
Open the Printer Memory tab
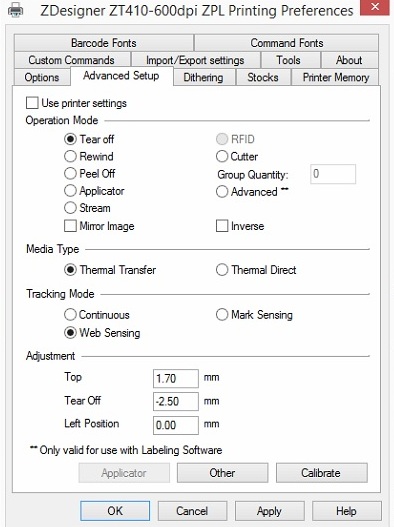click(336, 77)
